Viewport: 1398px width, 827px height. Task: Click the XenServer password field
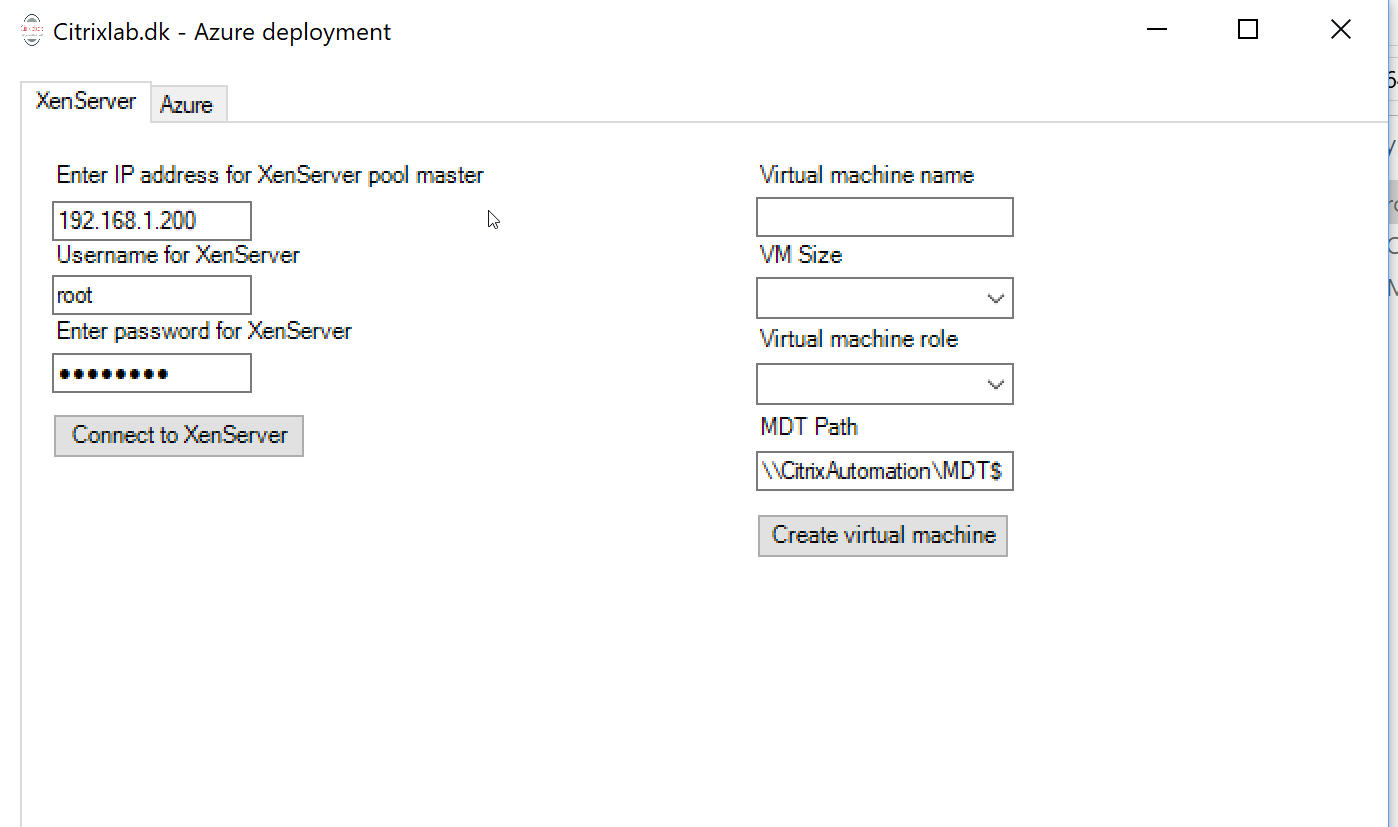152,373
